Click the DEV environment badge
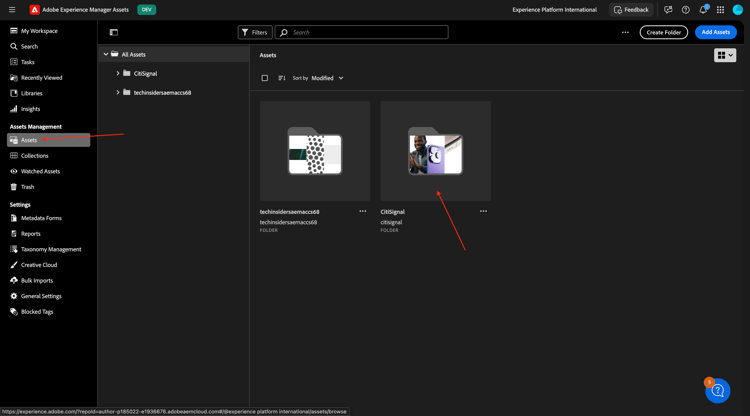Image resolution: width=750 pixels, height=416 pixels. click(146, 10)
